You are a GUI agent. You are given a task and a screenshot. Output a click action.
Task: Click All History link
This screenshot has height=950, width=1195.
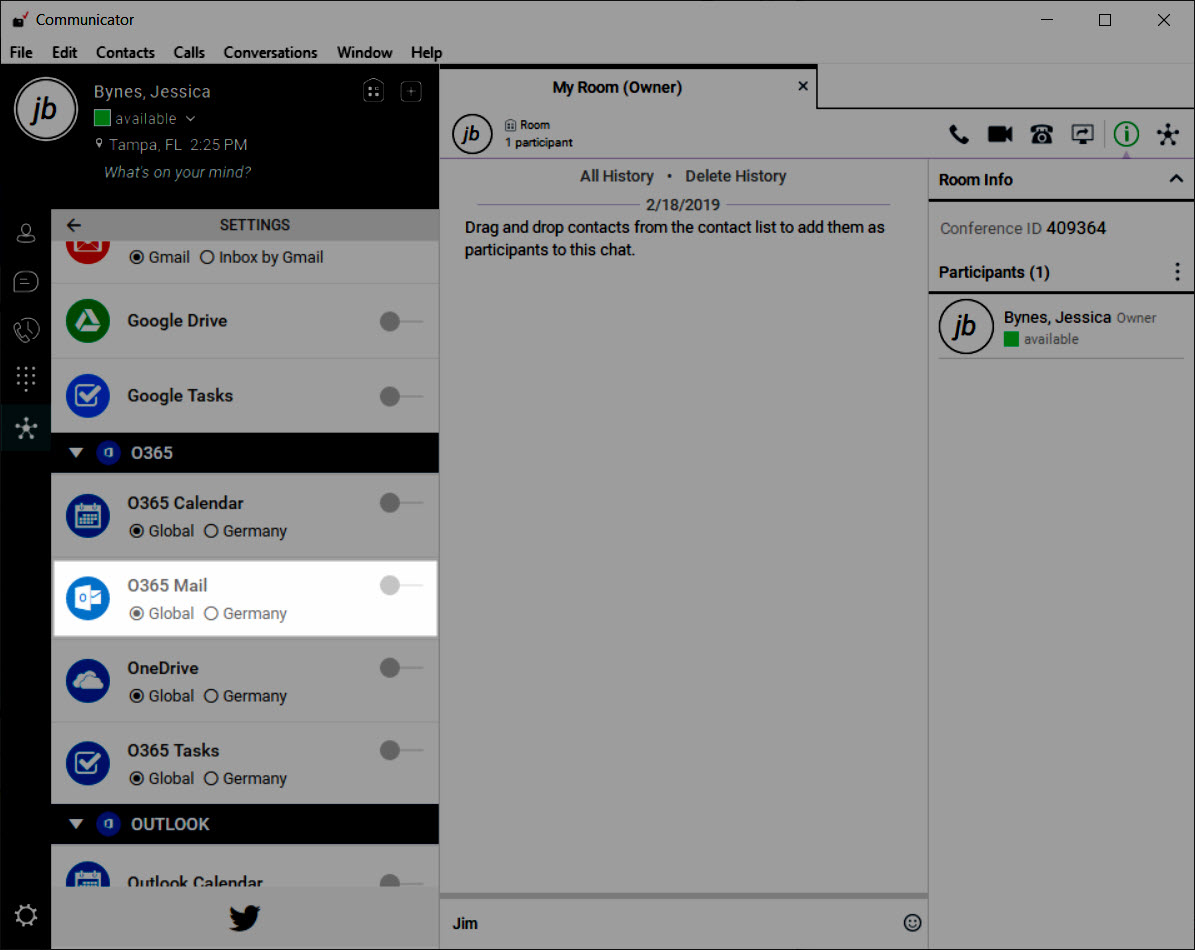[x=617, y=176]
